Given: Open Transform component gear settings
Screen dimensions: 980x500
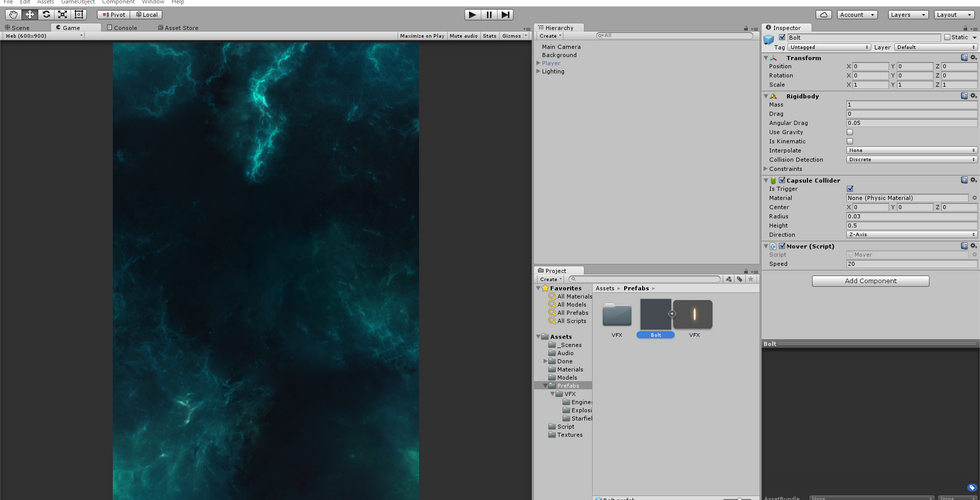Looking at the screenshot, I should click(x=973, y=58).
